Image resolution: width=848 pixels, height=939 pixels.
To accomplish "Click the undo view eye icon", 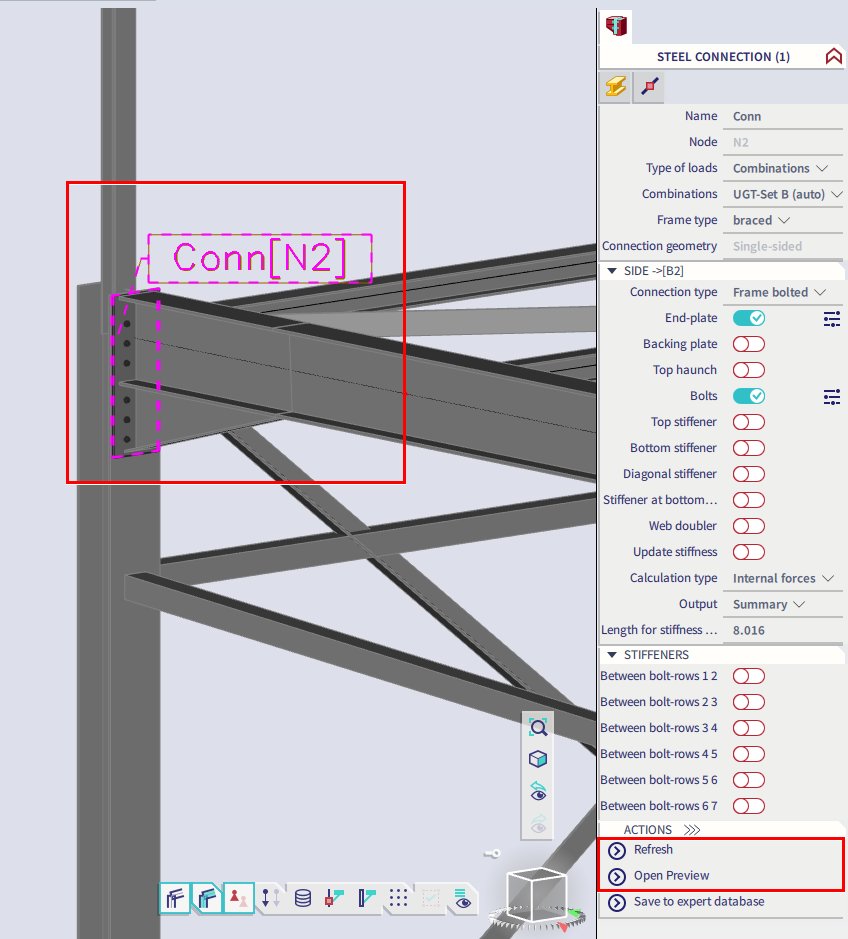I will tap(538, 791).
